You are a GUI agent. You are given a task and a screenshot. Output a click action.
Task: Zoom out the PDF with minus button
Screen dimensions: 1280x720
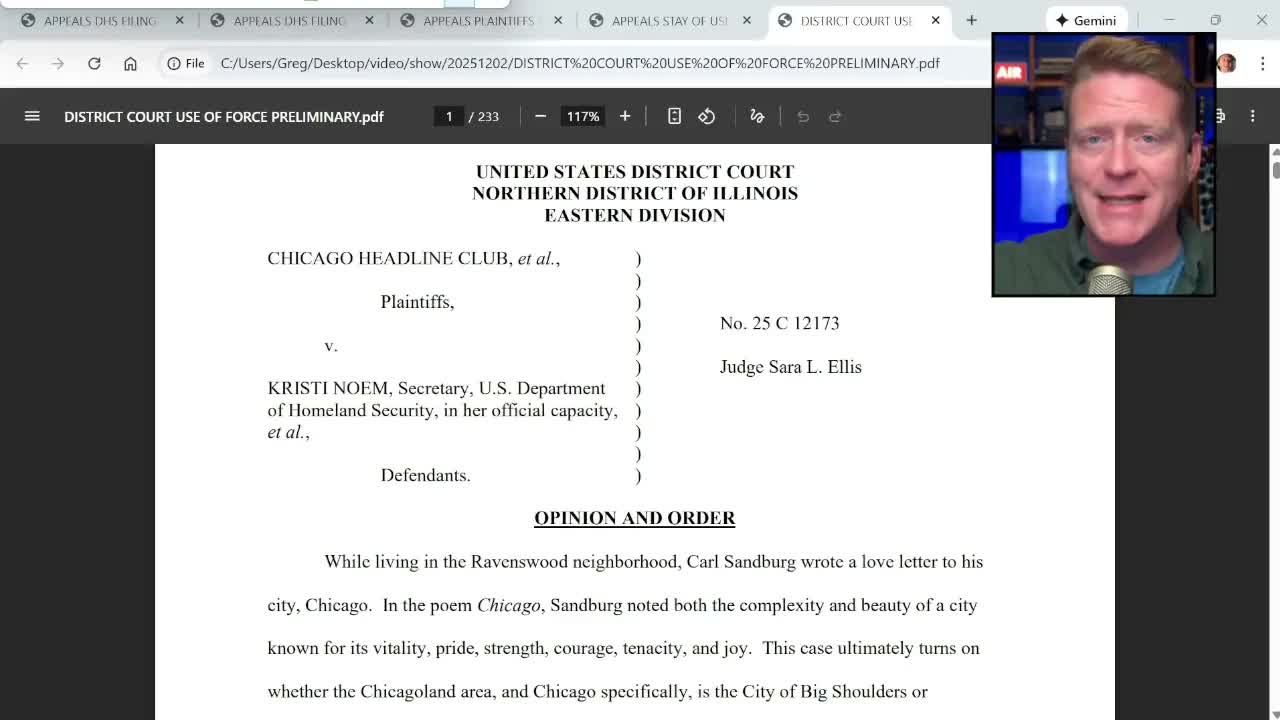[540, 116]
